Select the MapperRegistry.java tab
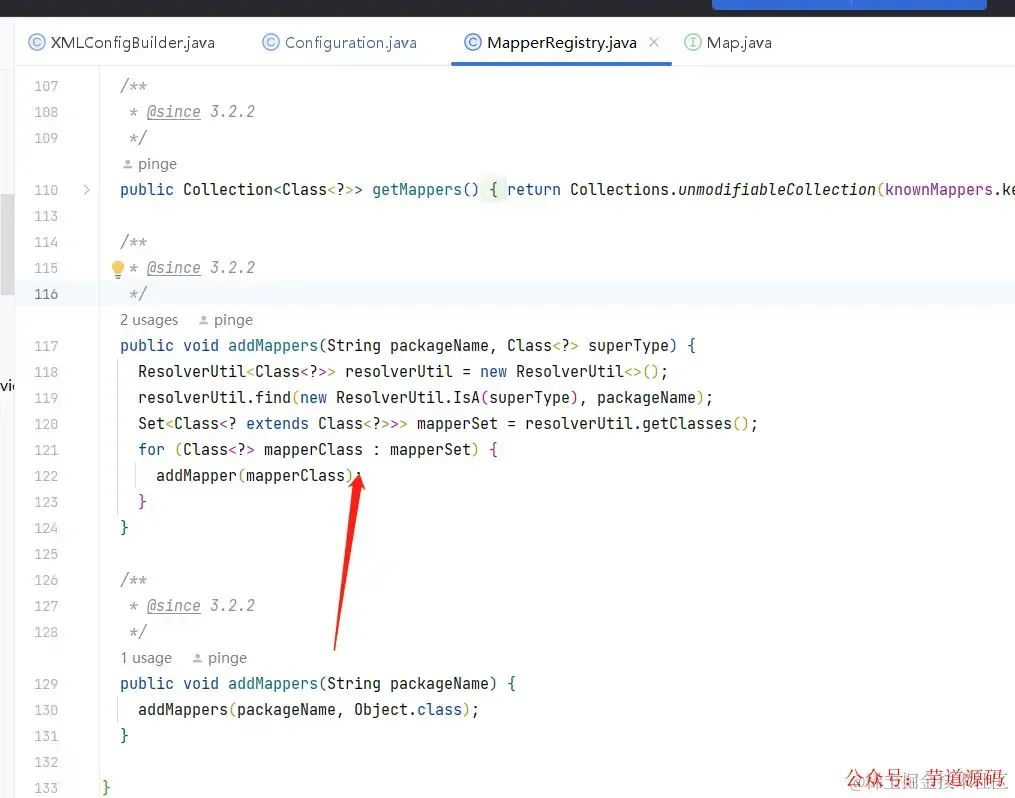The image size is (1015, 798). (x=561, y=43)
